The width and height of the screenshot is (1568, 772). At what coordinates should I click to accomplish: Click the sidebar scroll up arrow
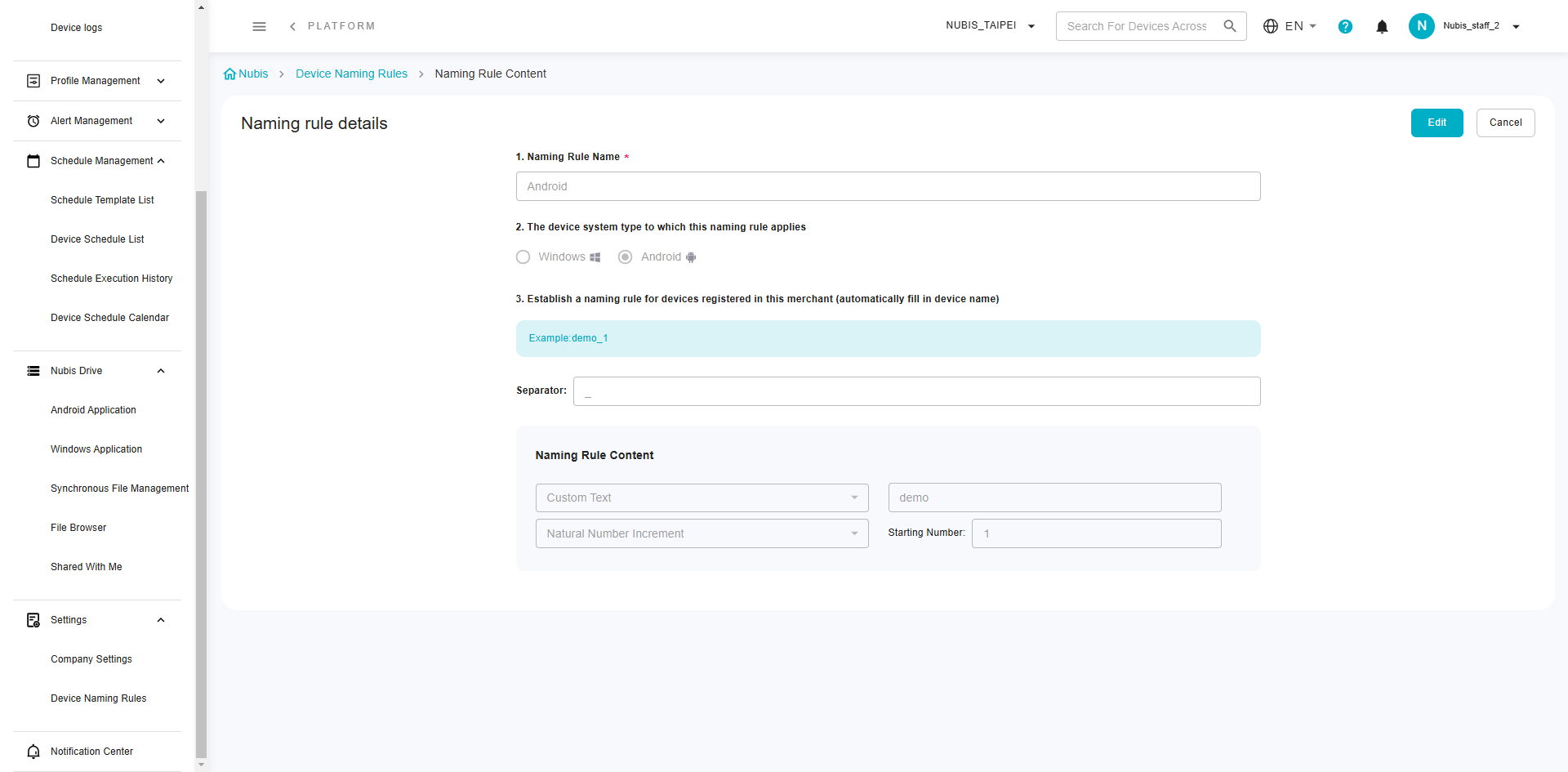pos(201,7)
